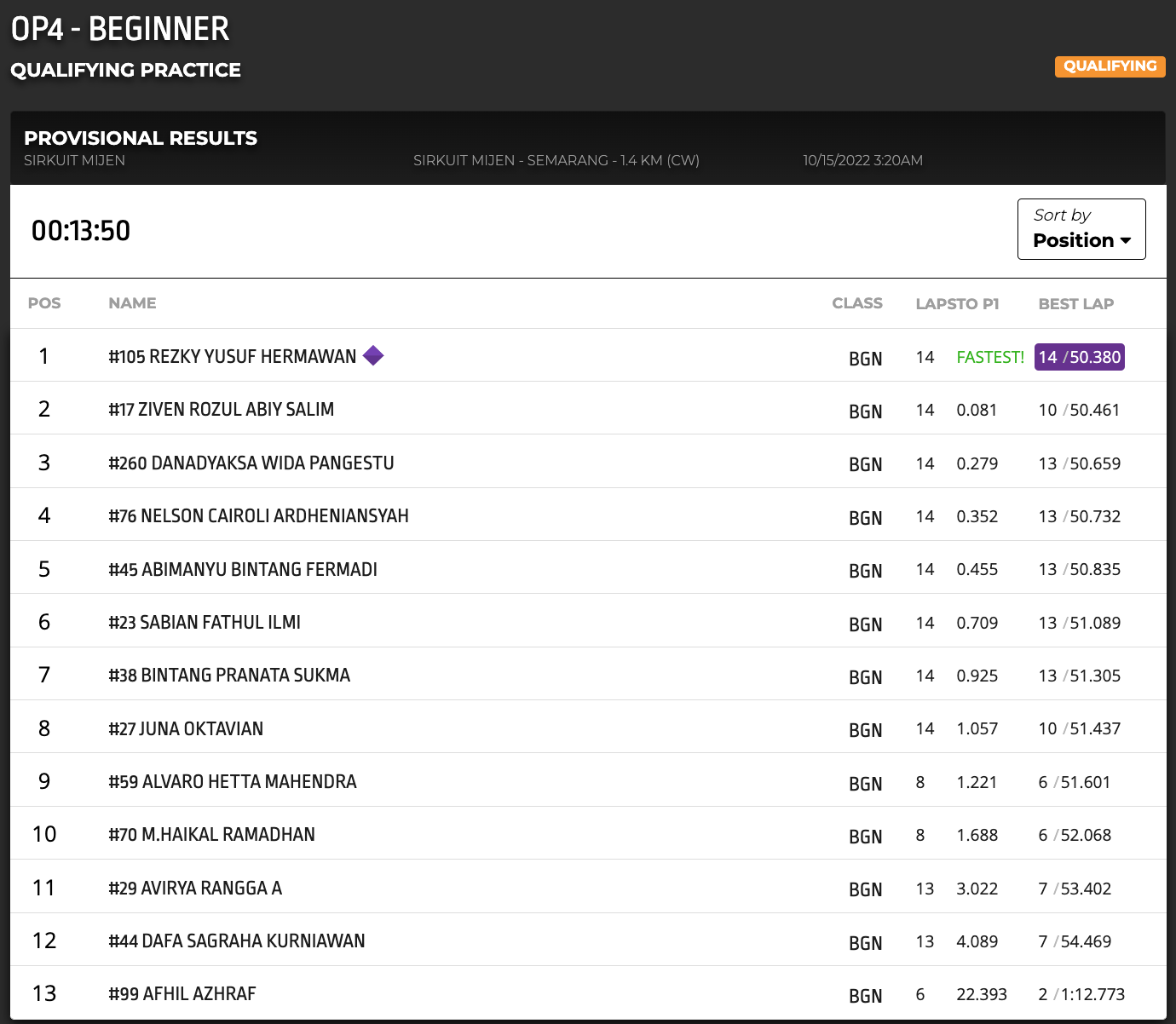The image size is (1176, 1024).
Task: Click the BEST LAP column header
Action: coord(1075,304)
